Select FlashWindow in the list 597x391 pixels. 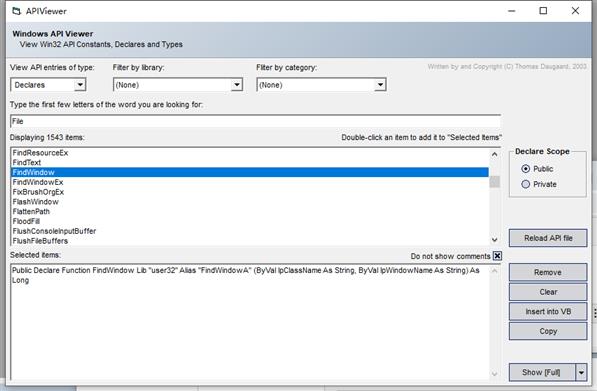250,202
